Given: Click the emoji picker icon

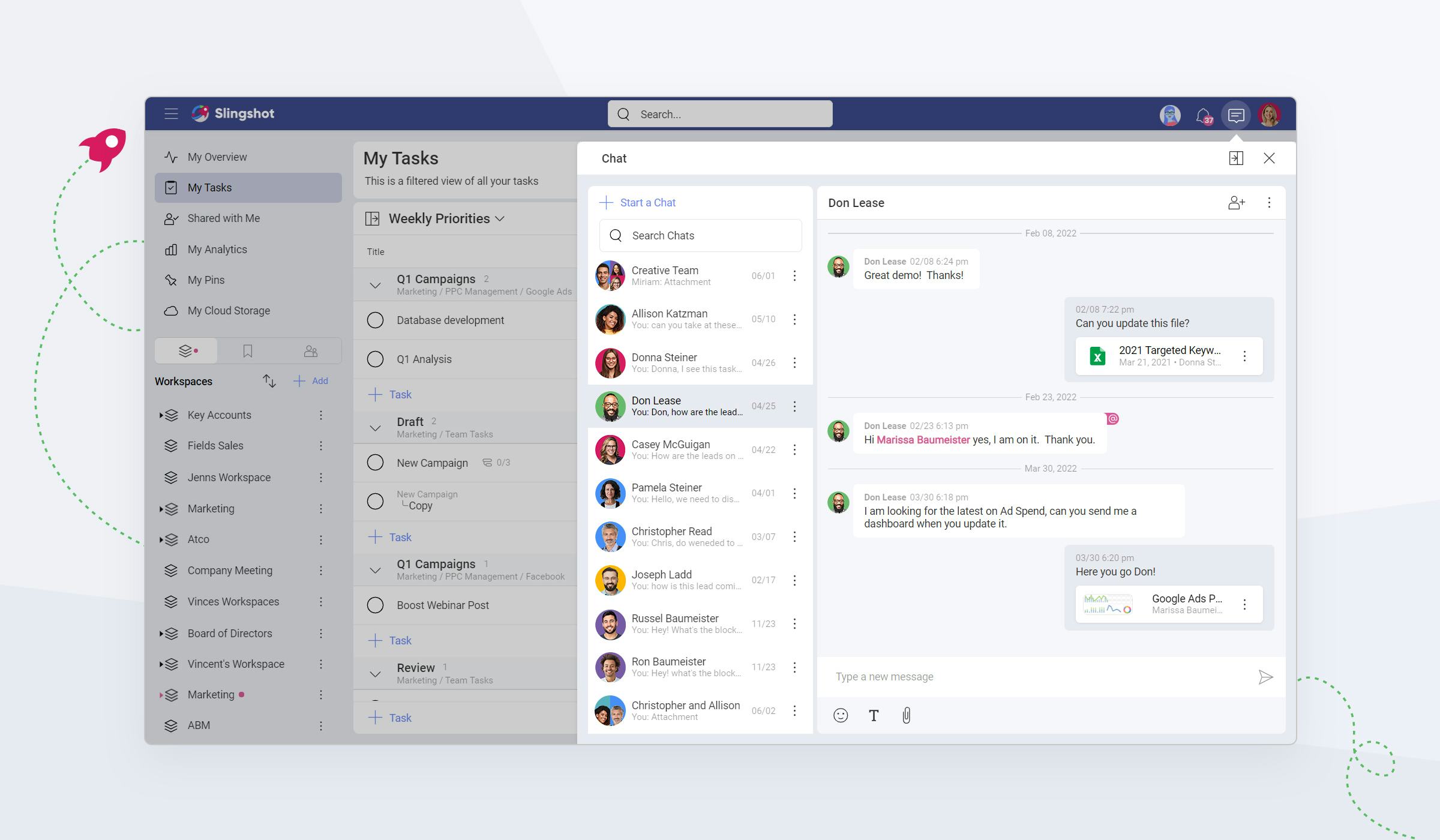Looking at the screenshot, I should coord(841,715).
